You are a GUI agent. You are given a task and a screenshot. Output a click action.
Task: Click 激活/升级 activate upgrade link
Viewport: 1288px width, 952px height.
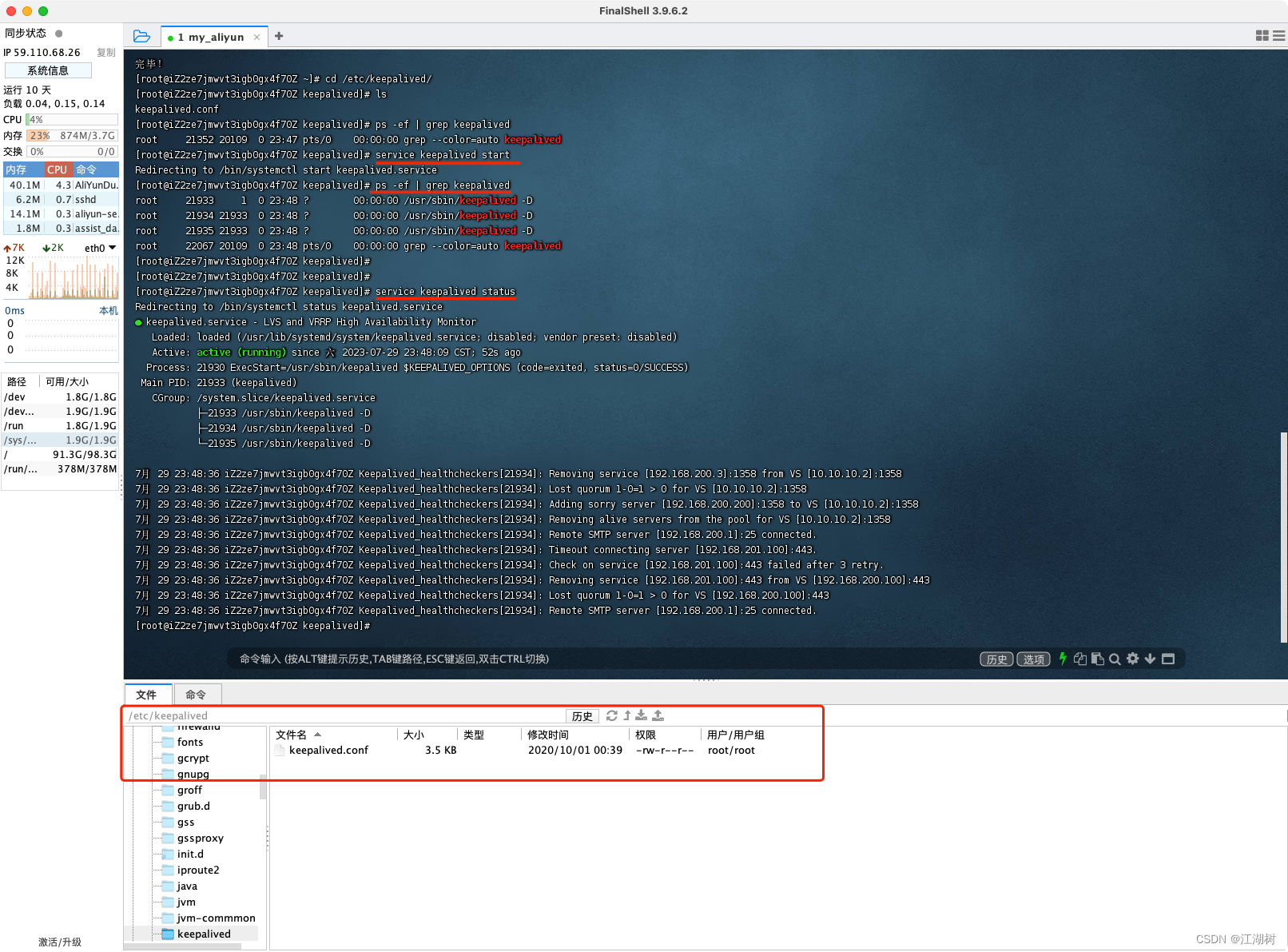coord(60,942)
